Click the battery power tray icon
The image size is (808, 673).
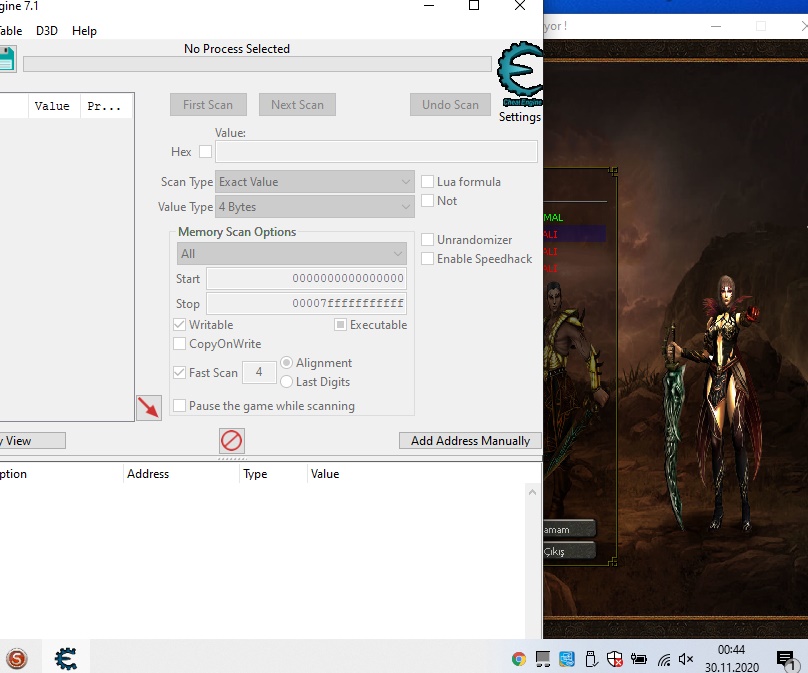(638, 659)
